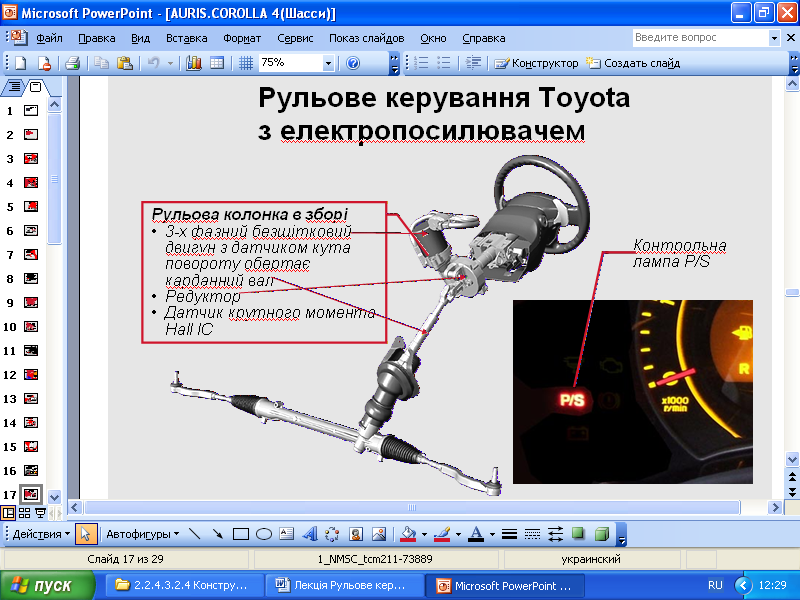Print the presentation with the printer icon
This screenshot has width=800, height=600.
[72, 63]
